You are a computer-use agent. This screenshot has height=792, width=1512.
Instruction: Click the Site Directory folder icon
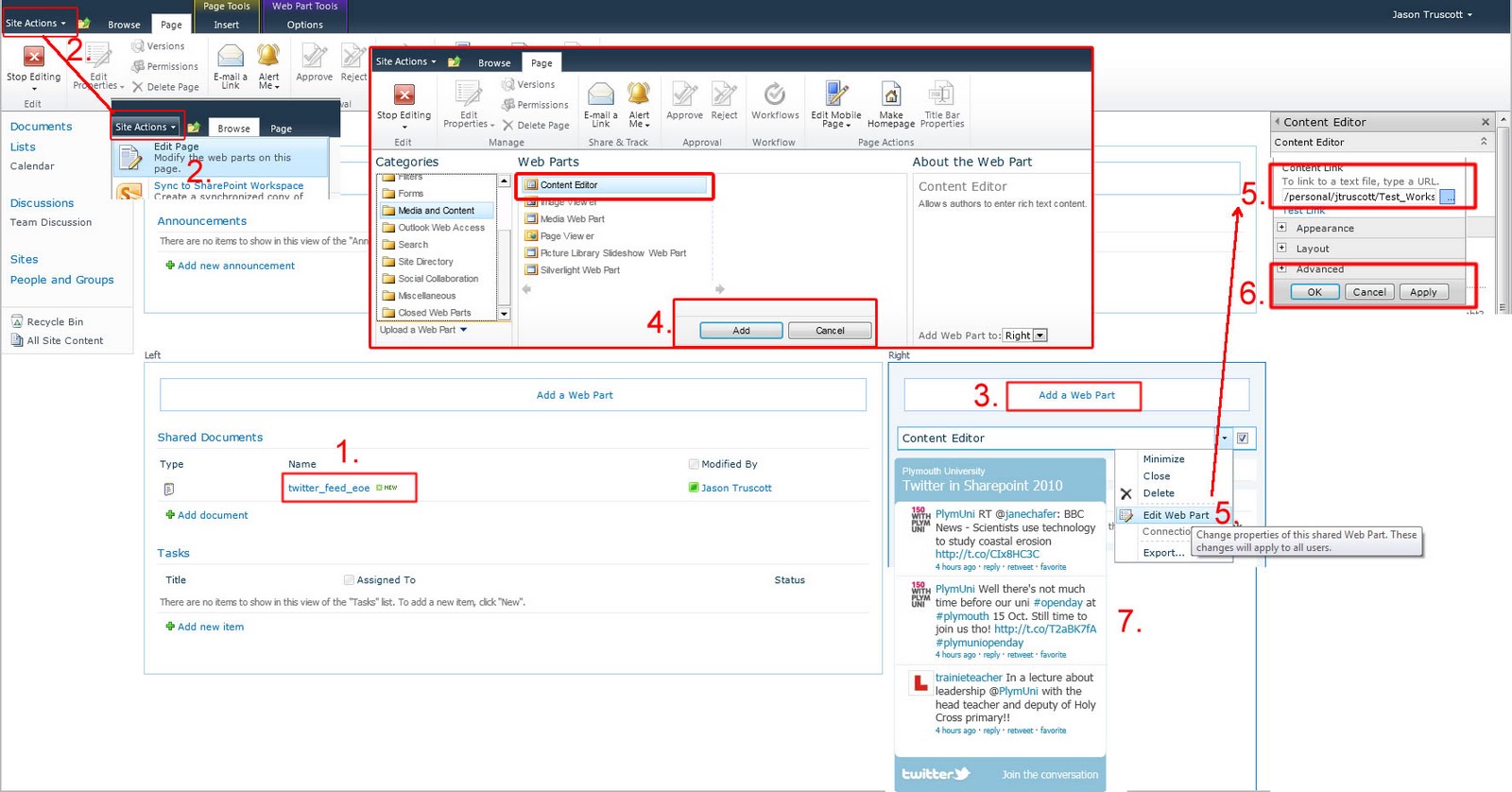(x=388, y=262)
